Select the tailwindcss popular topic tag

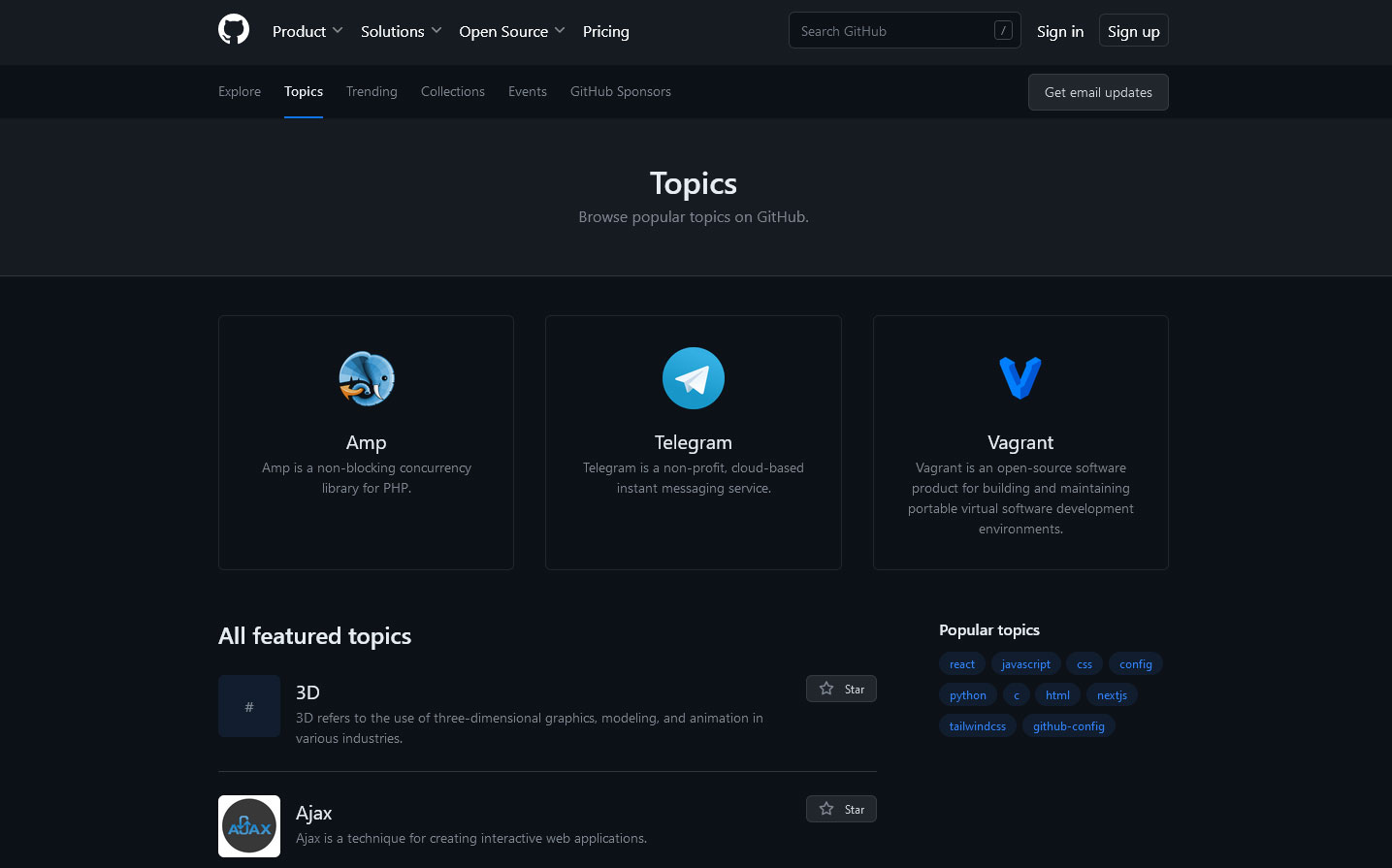[x=977, y=726]
